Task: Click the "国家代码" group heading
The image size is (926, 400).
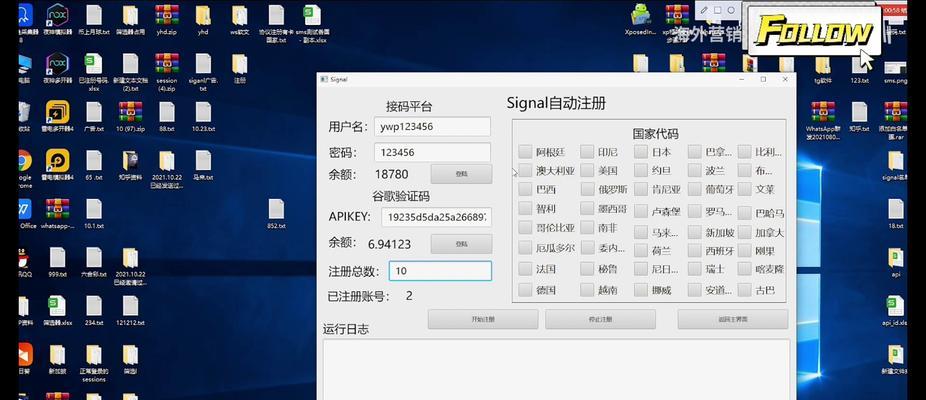Action: point(656,134)
